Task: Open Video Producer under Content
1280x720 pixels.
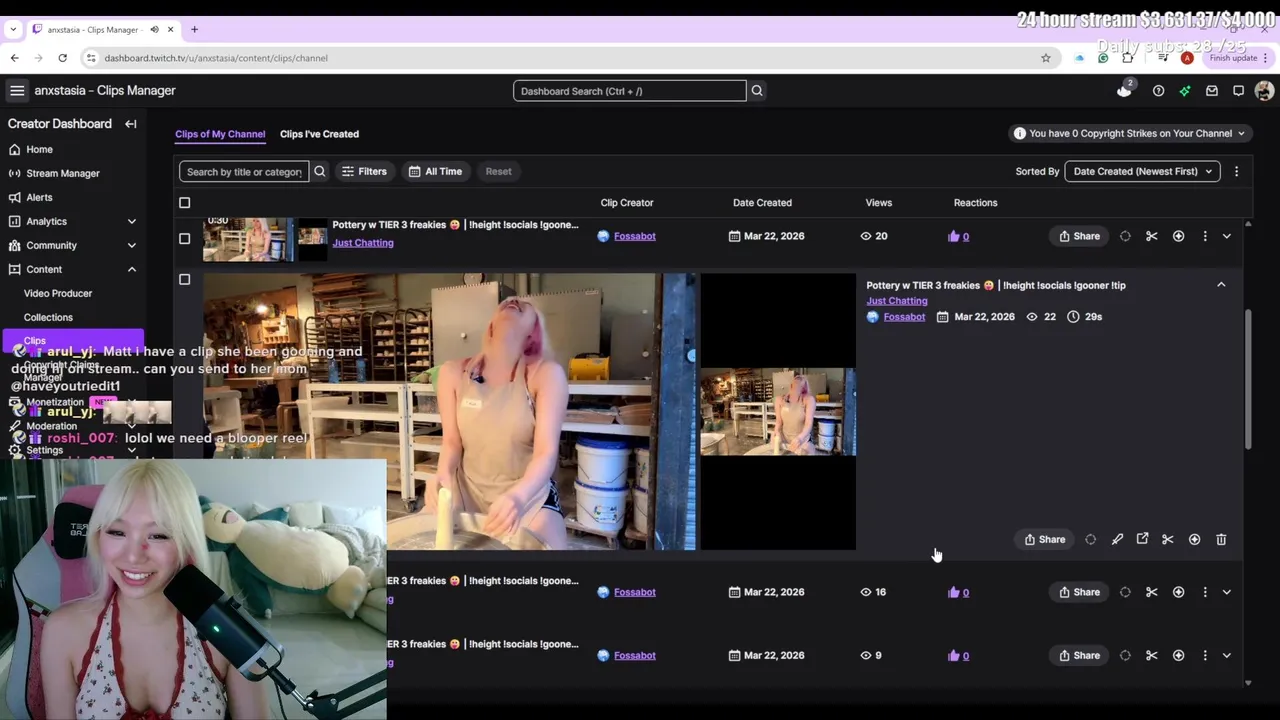Action: pos(58,293)
